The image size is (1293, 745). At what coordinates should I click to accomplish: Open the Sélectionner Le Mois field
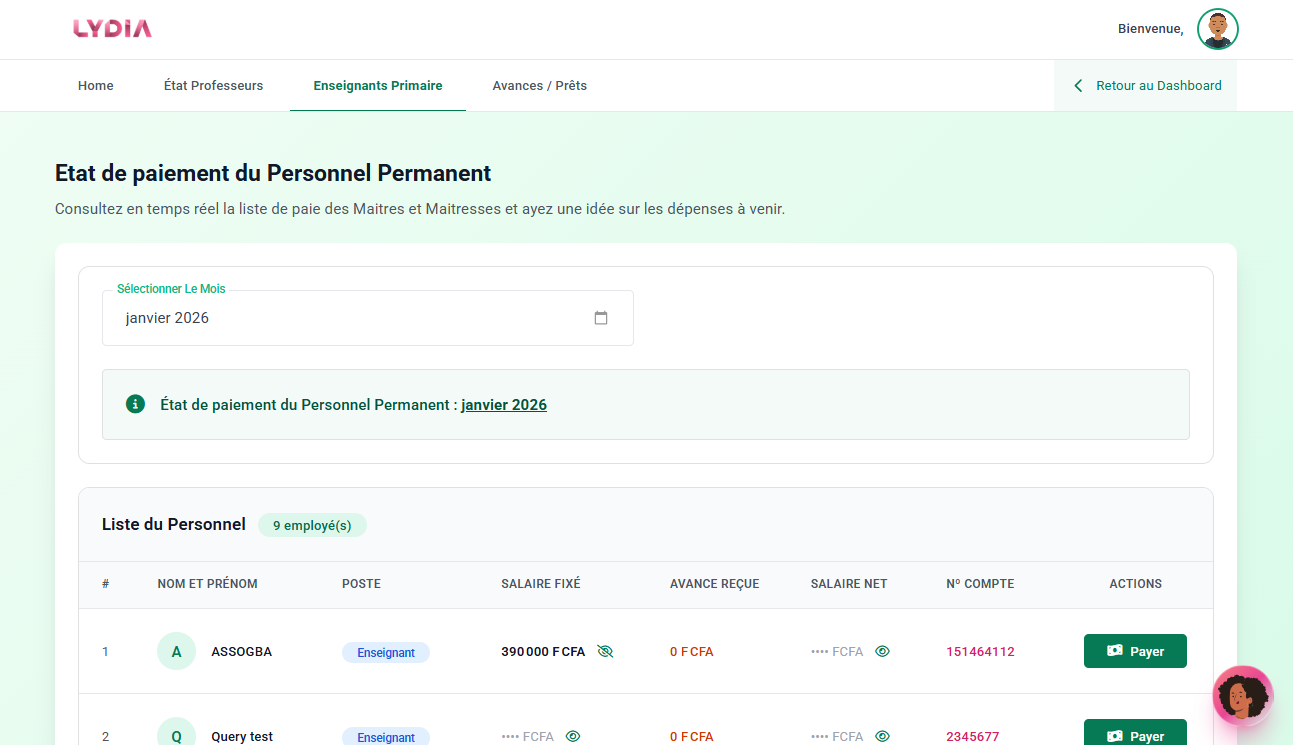pos(350,318)
